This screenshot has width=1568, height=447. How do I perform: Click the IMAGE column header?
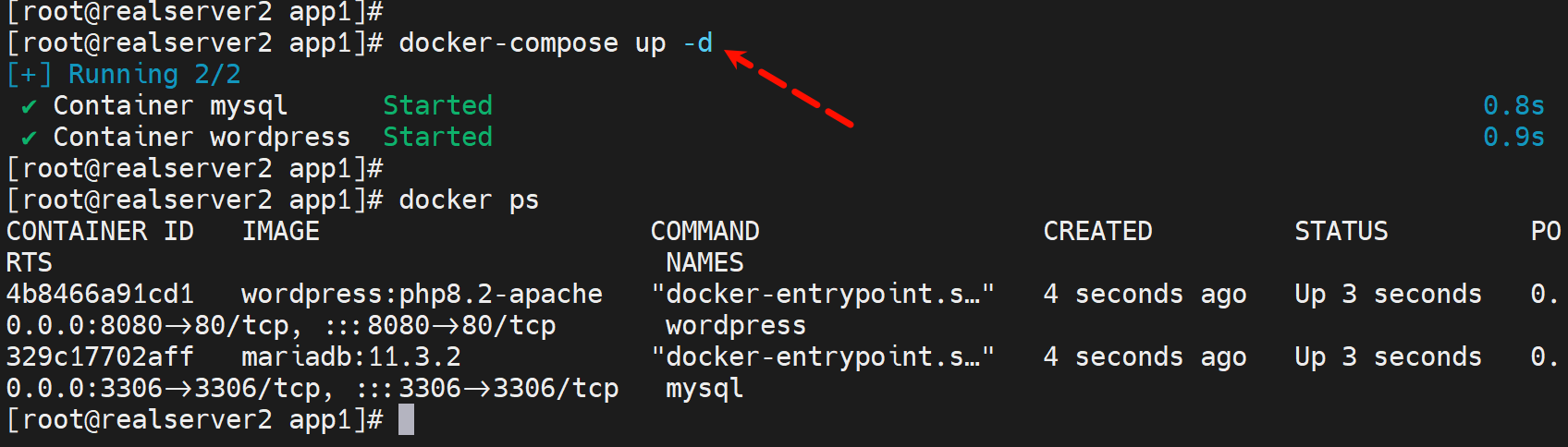(x=280, y=231)
